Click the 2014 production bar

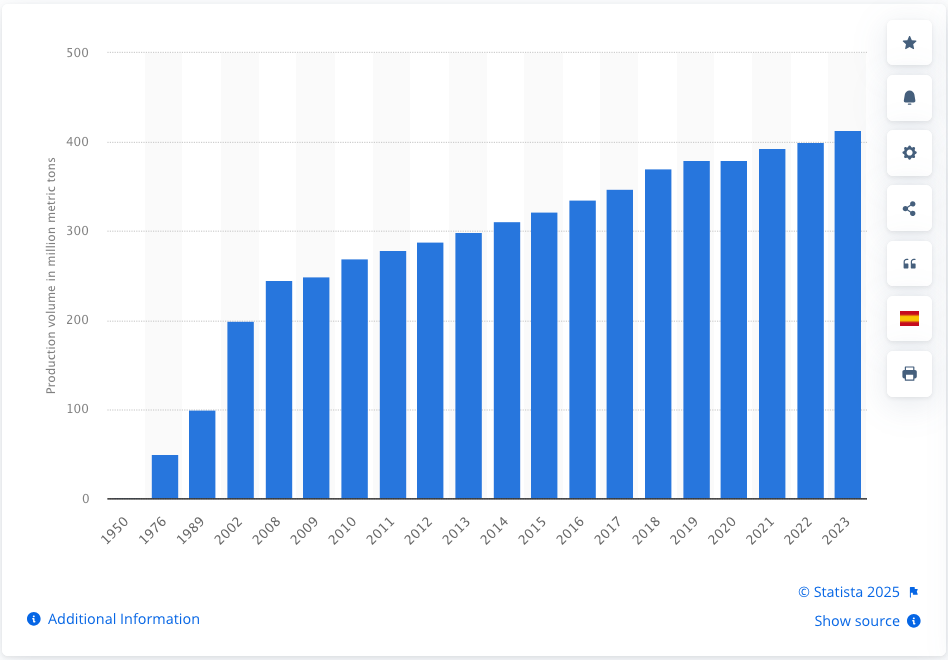point(507,360)
